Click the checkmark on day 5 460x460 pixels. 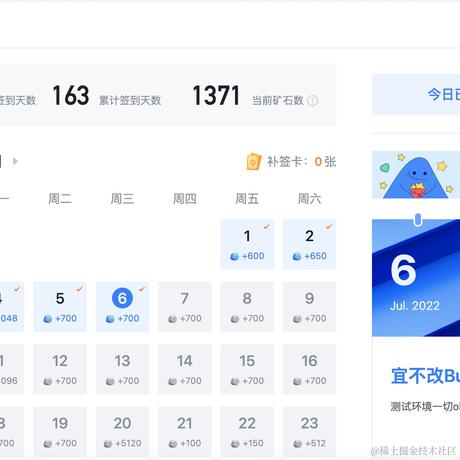pos(79,289)
